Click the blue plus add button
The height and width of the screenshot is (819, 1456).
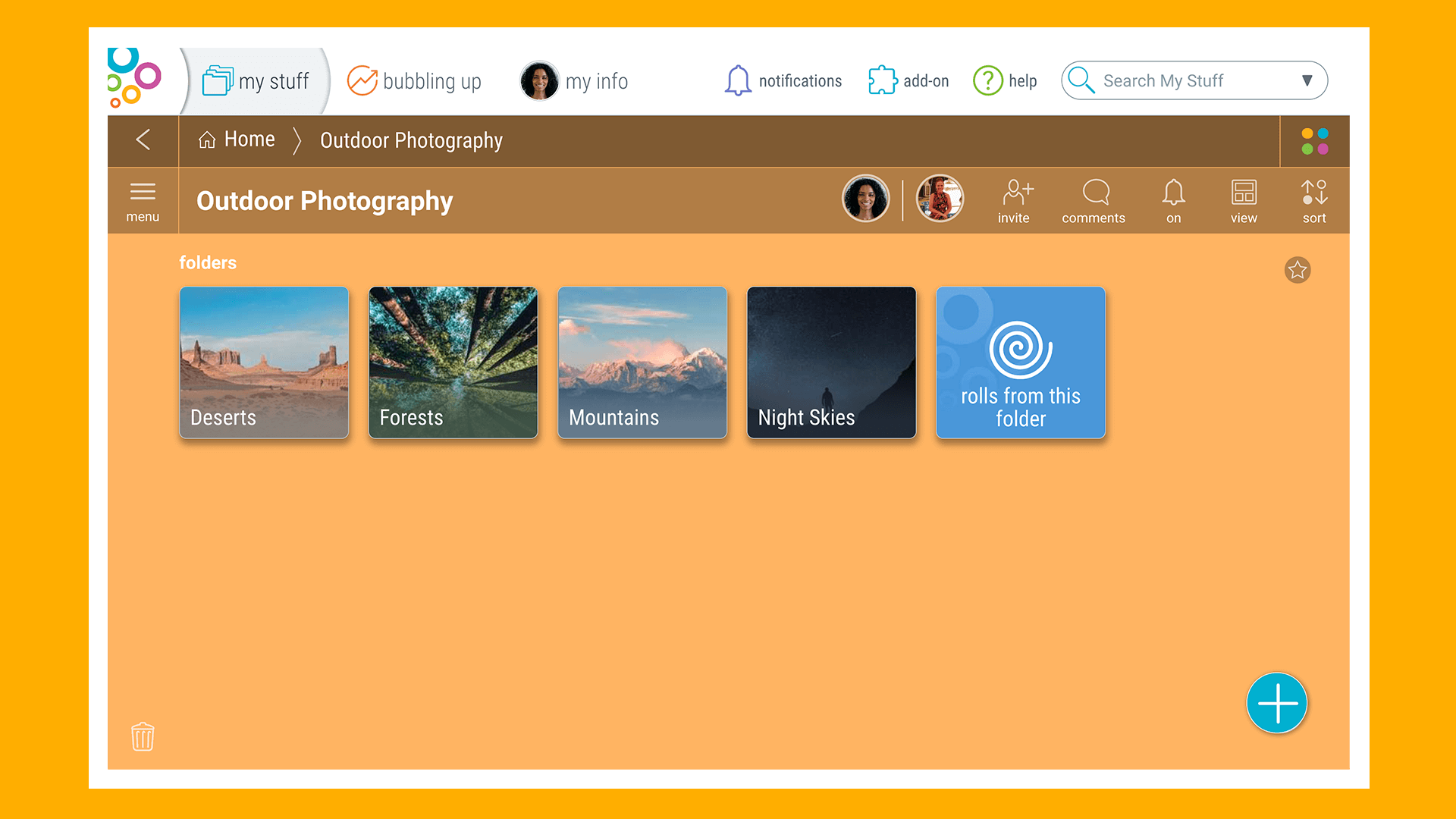click(1277, 703)
